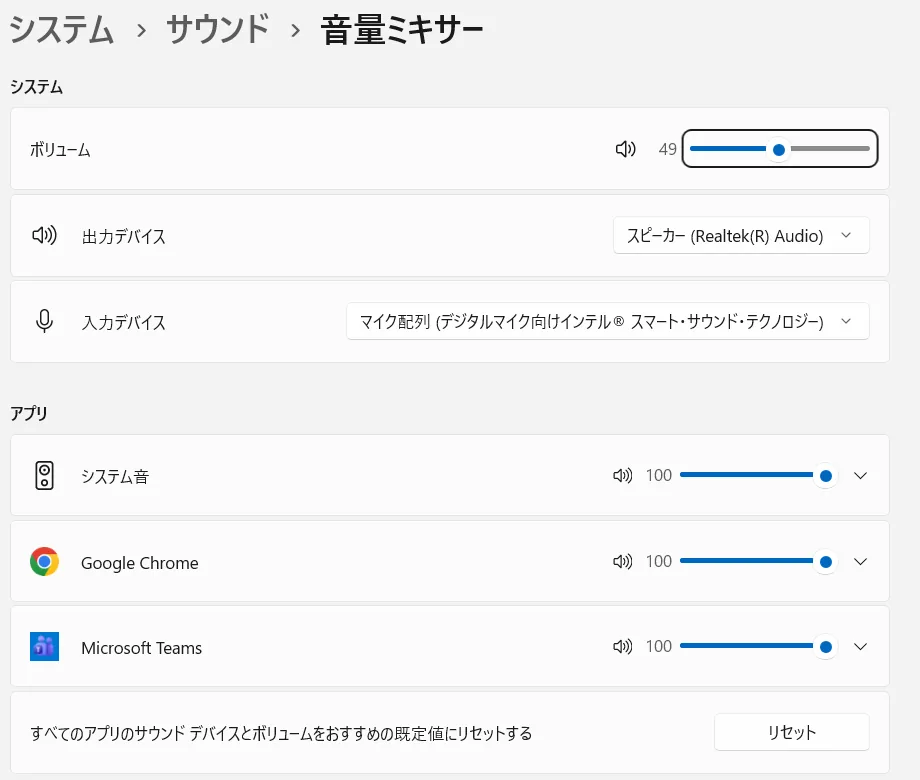
Task: Click the システム音 volume value 100
Action: coord(659,475)
